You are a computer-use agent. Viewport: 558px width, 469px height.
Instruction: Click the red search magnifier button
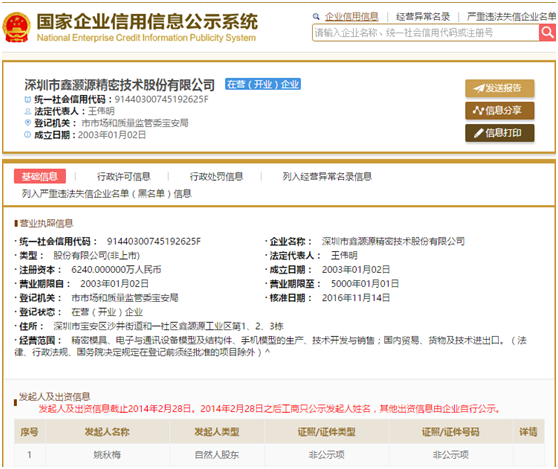pyautogui.click(x=547, y=33)
